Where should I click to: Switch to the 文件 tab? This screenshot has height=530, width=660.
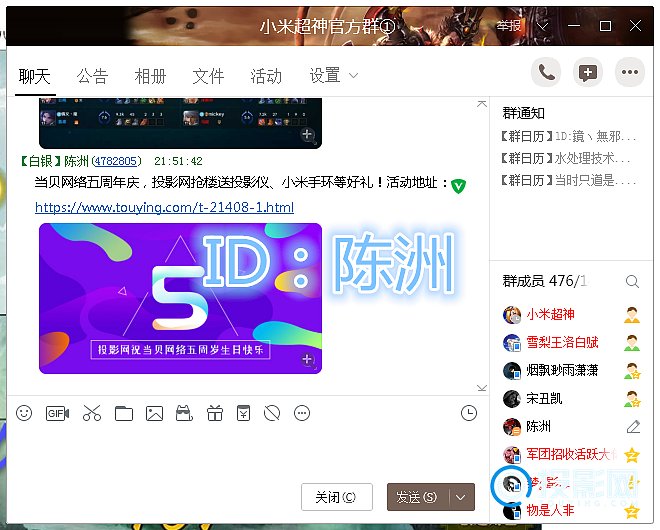tap(208, 76)
